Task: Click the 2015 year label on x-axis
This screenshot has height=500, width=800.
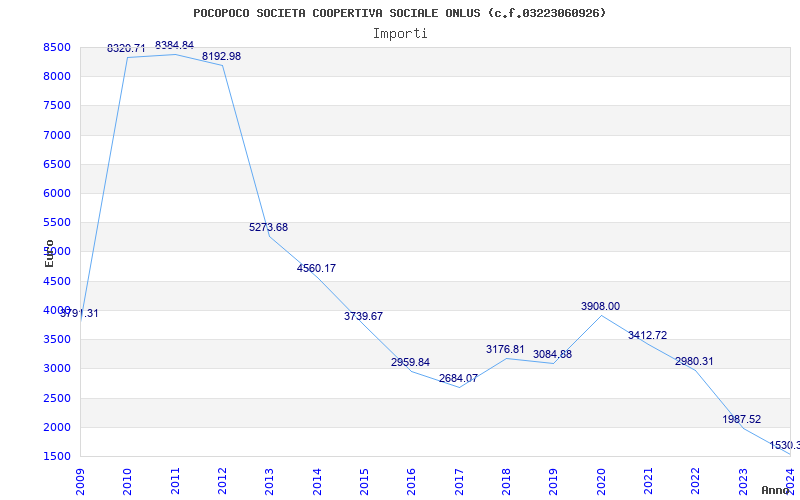Action: [364, 482]
